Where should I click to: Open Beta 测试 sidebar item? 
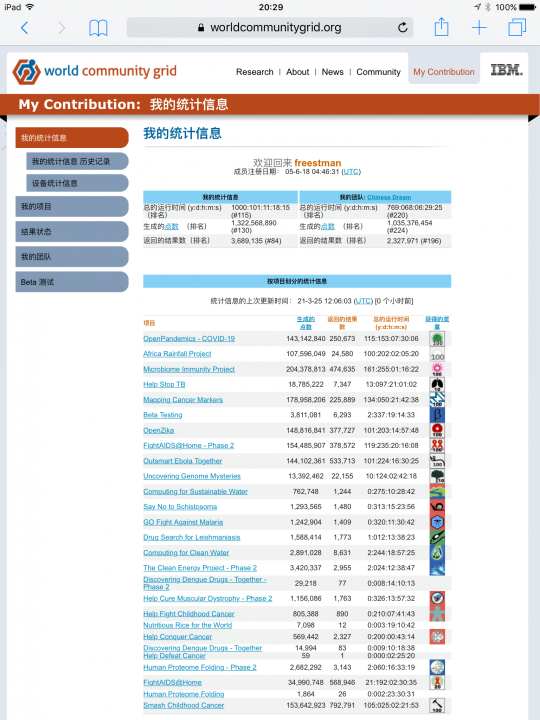(72, 282)
